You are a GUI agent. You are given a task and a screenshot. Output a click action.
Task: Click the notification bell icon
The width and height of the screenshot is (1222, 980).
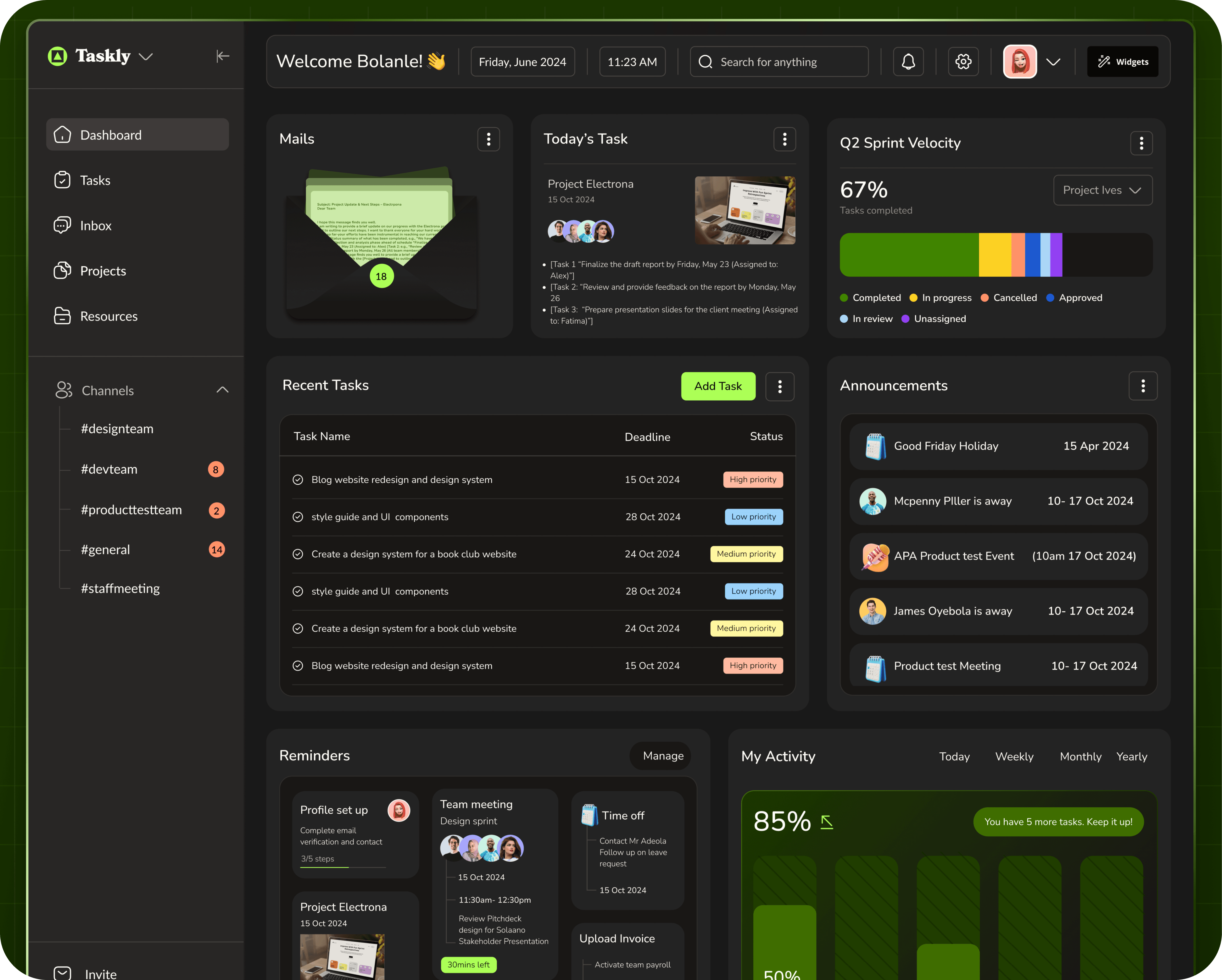(x=908, y=62)
